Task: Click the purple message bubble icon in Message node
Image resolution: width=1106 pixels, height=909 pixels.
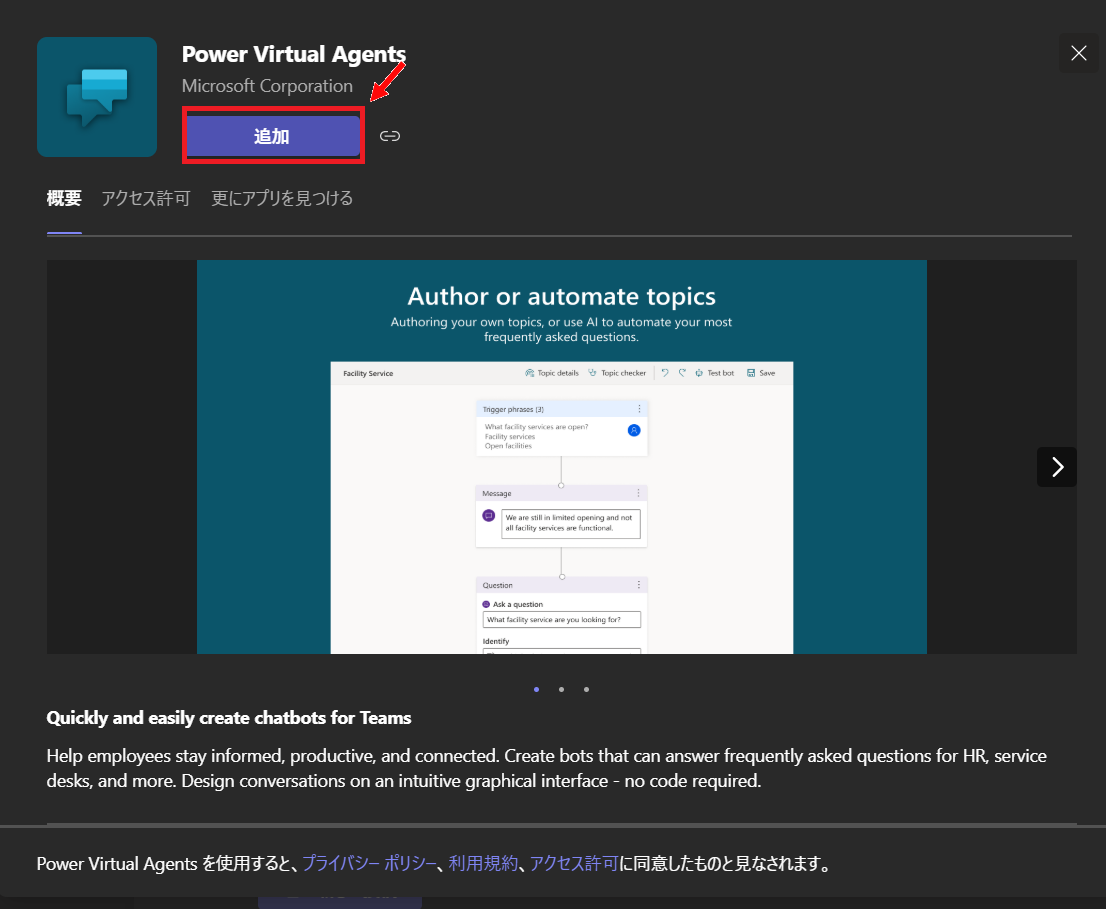Action: pyautogui.click(x=488, y=516)
